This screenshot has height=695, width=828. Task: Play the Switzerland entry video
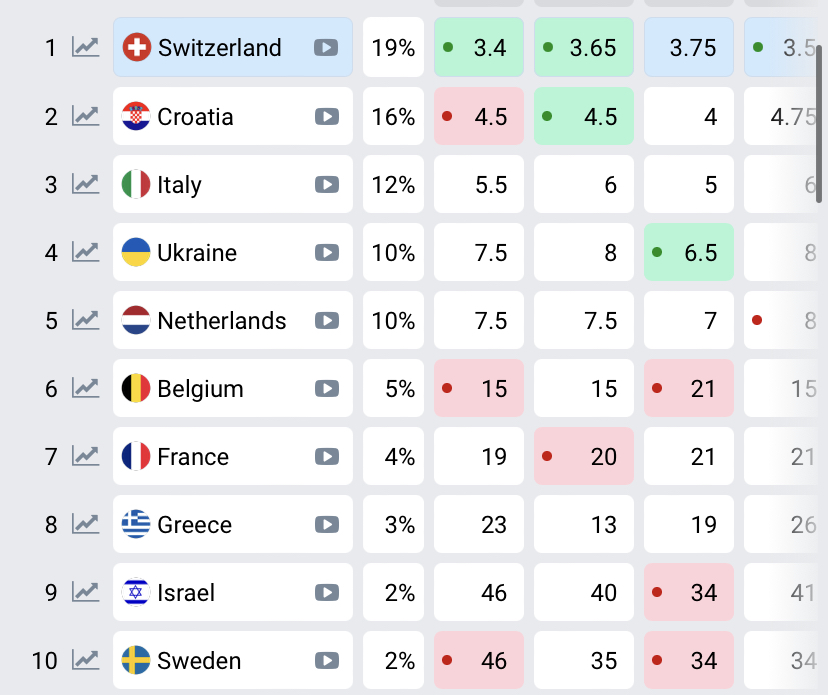[x=326, y=47]
